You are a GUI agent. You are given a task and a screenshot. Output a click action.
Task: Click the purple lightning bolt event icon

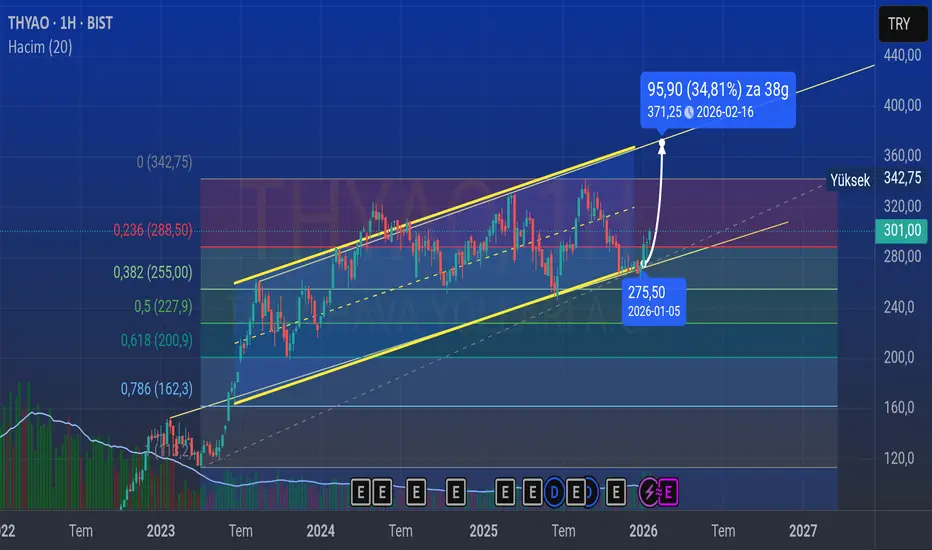tap(648, 492)
